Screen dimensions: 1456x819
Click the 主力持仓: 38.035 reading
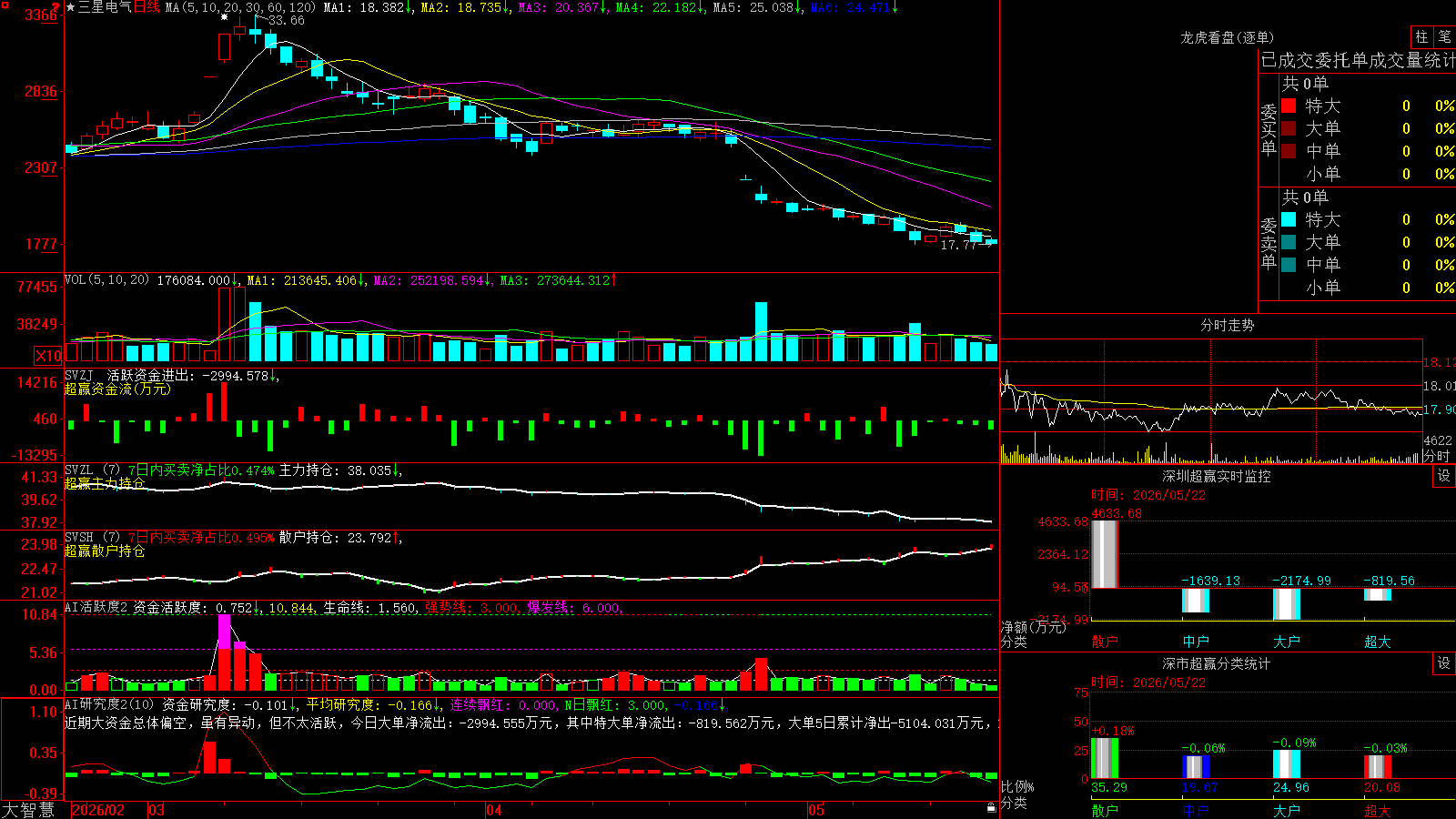point(335,470)
